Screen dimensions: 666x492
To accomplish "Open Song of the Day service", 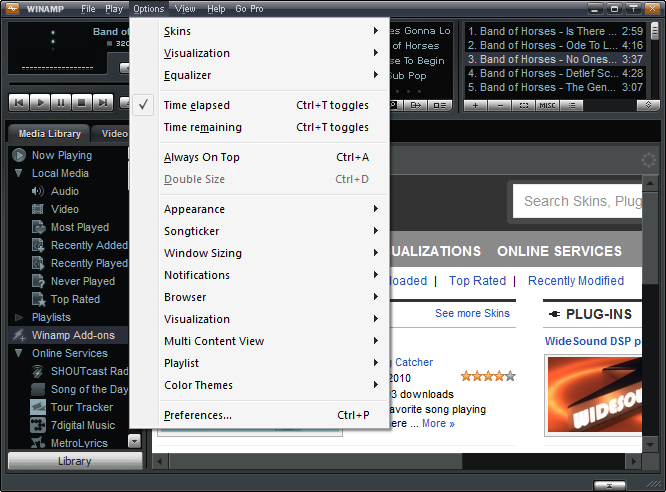I will click(x=89, y=389).
